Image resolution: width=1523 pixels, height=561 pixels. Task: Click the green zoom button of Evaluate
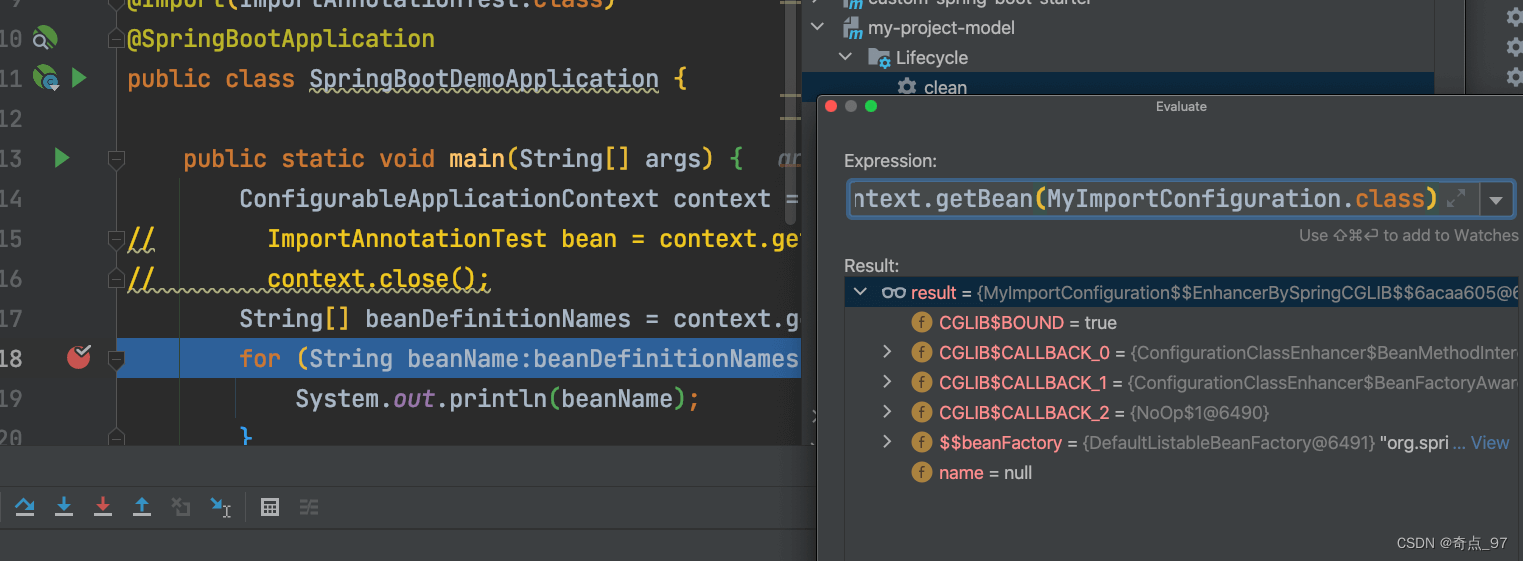coord(871,106)
